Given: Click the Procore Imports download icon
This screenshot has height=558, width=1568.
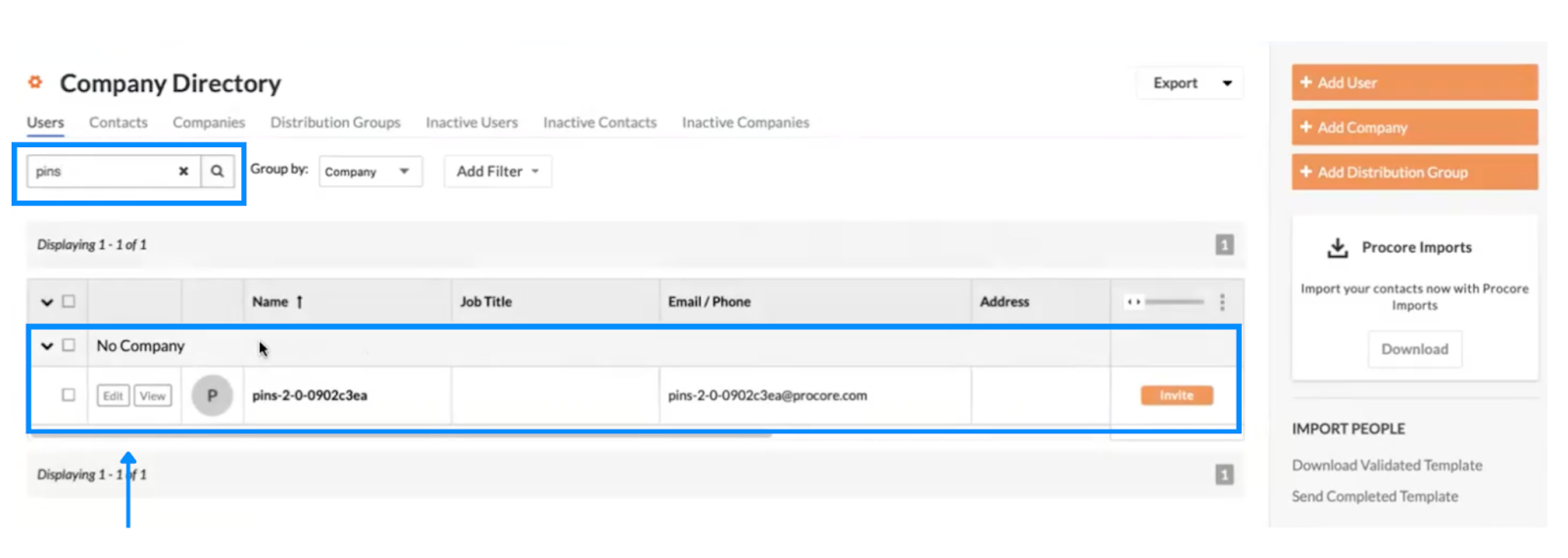Looking at the screenshot, I should tap(1337, 247).
